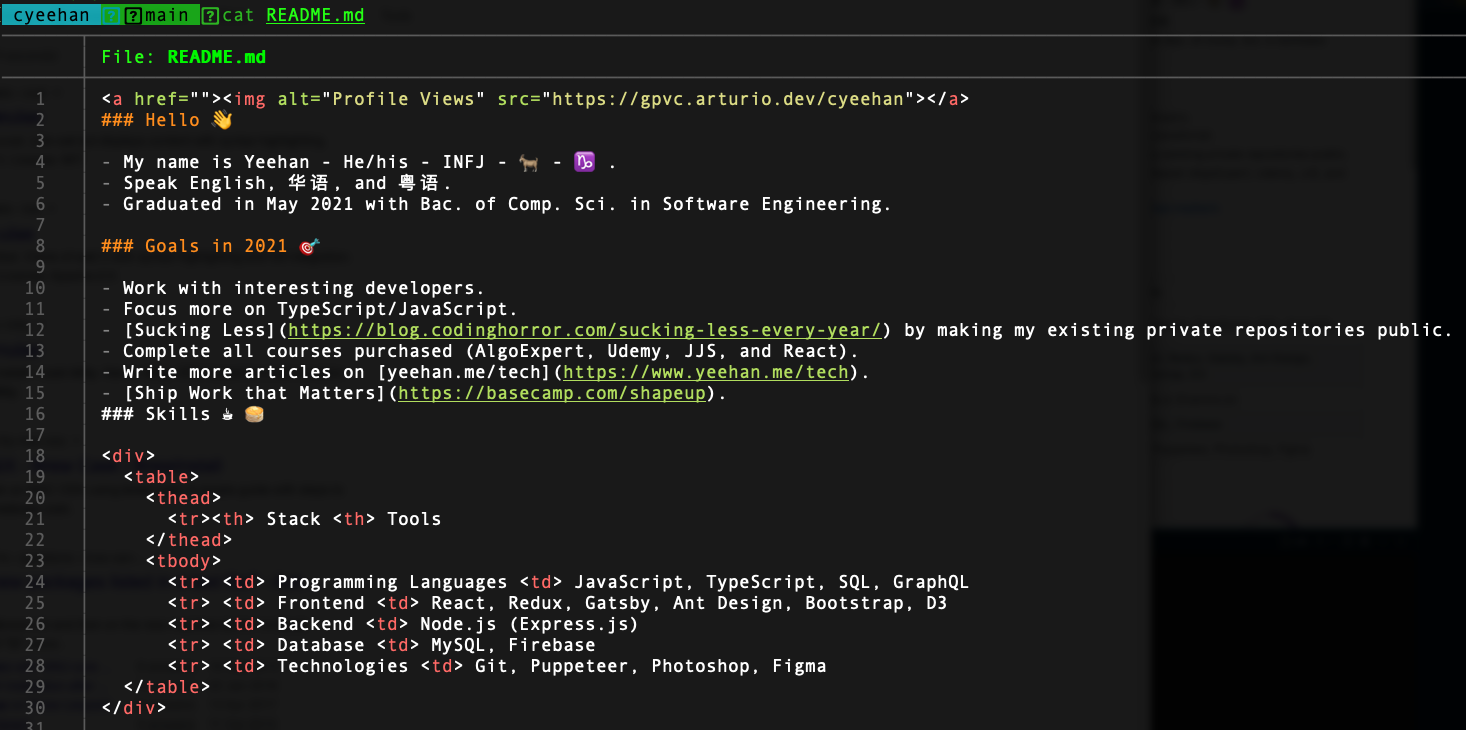Click the goat emoji on line 4
Viewport: 1466px width, 730px height.
[x=529, y=162]
